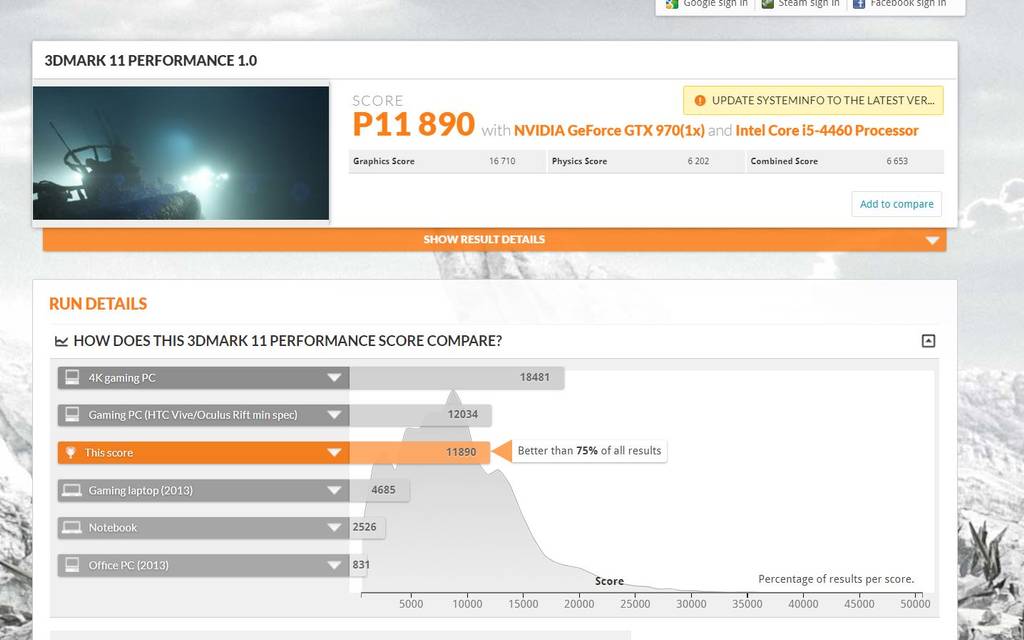Screen dimensions: 1024x640
Task: Click the benchmark scene thumbnail image
Action: (181, 153)
